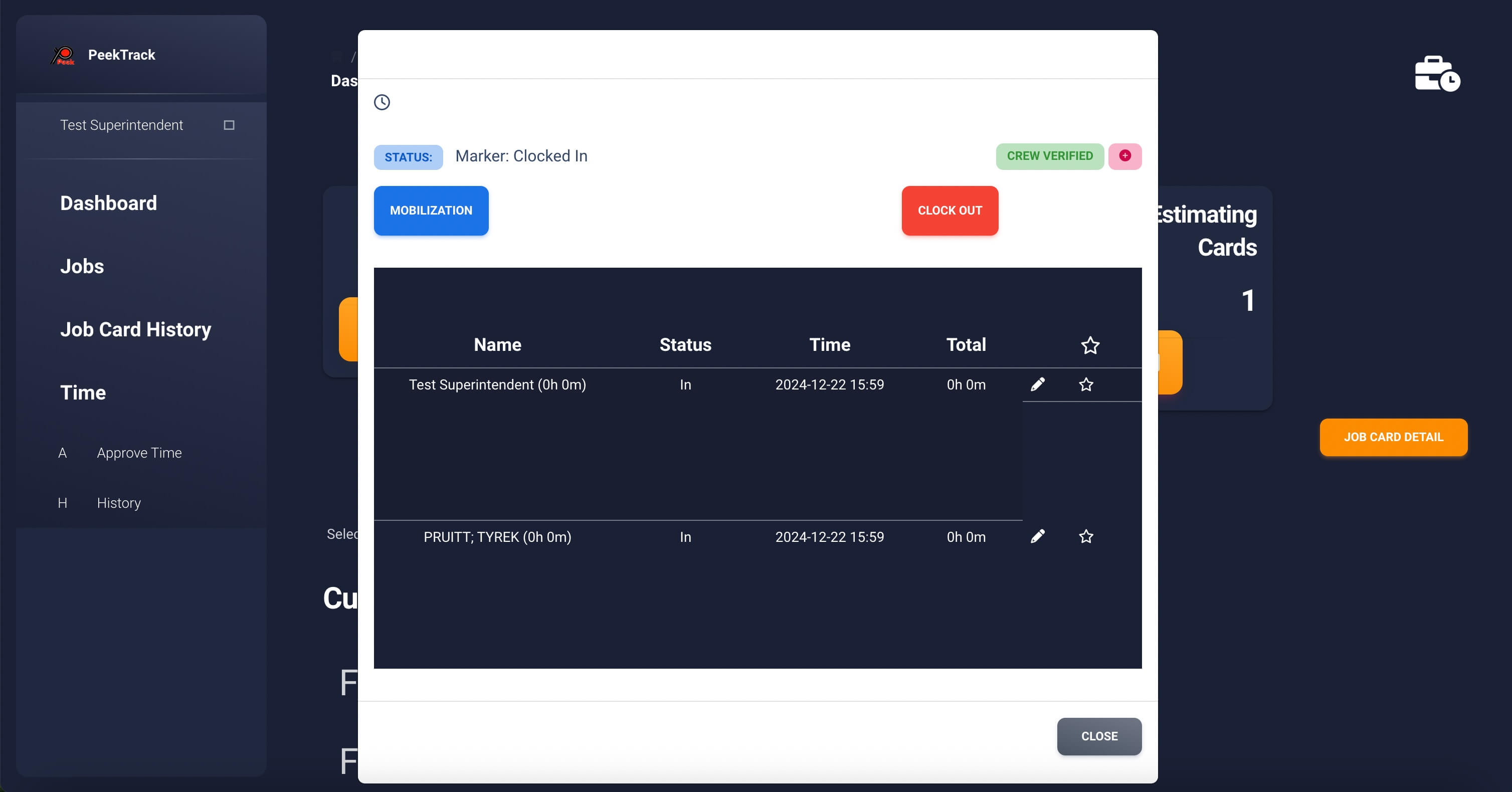This screenshot has width=1512, height=792.
Task: Click the Name column header
Action: point(497,345)
